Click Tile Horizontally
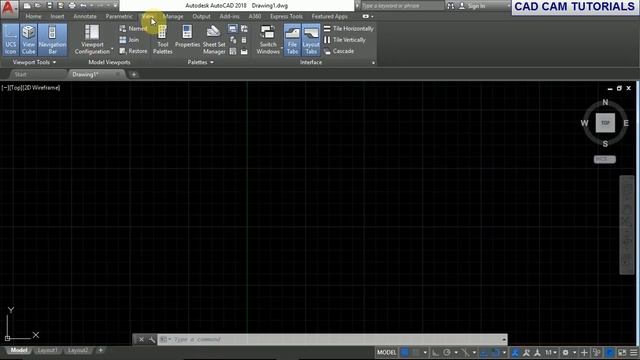 coord(349,29)
